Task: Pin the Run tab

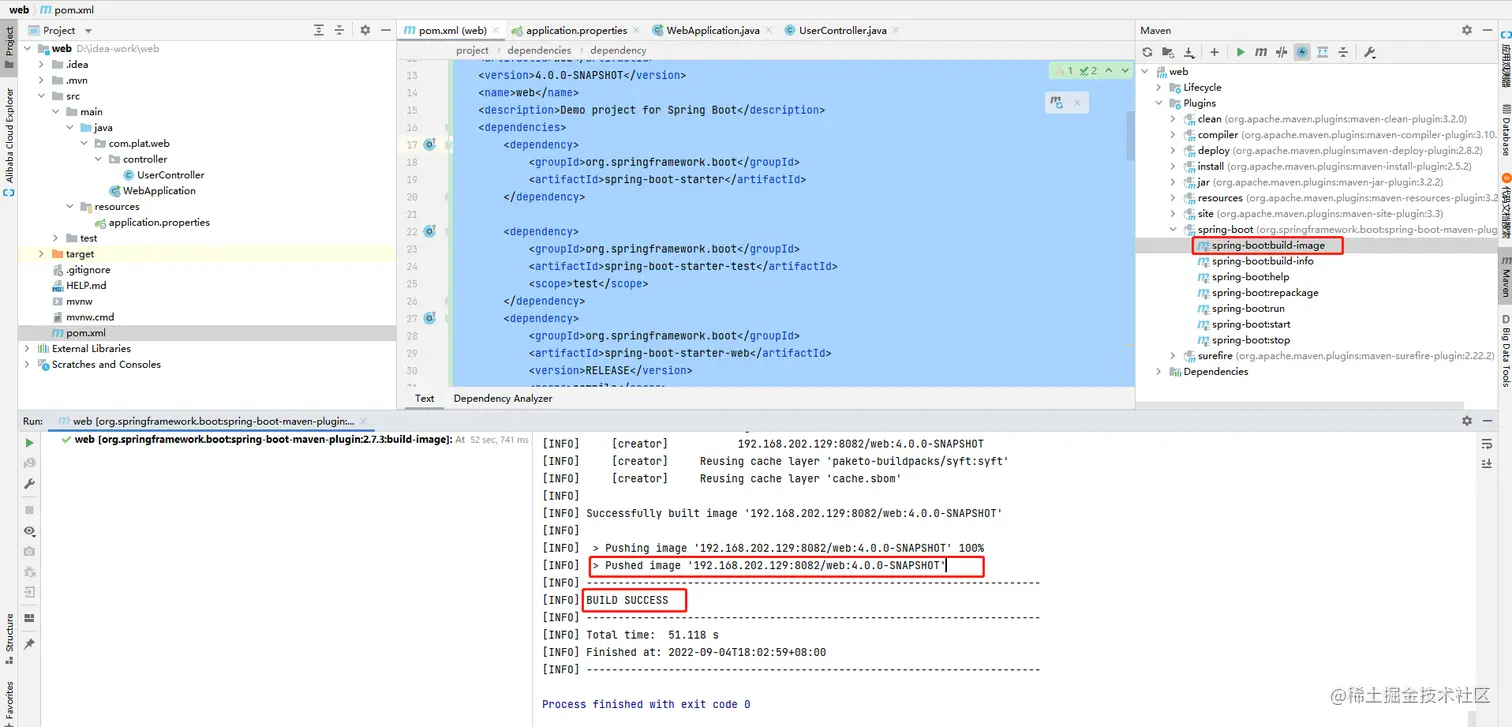Action: click(x=29, y=644)
